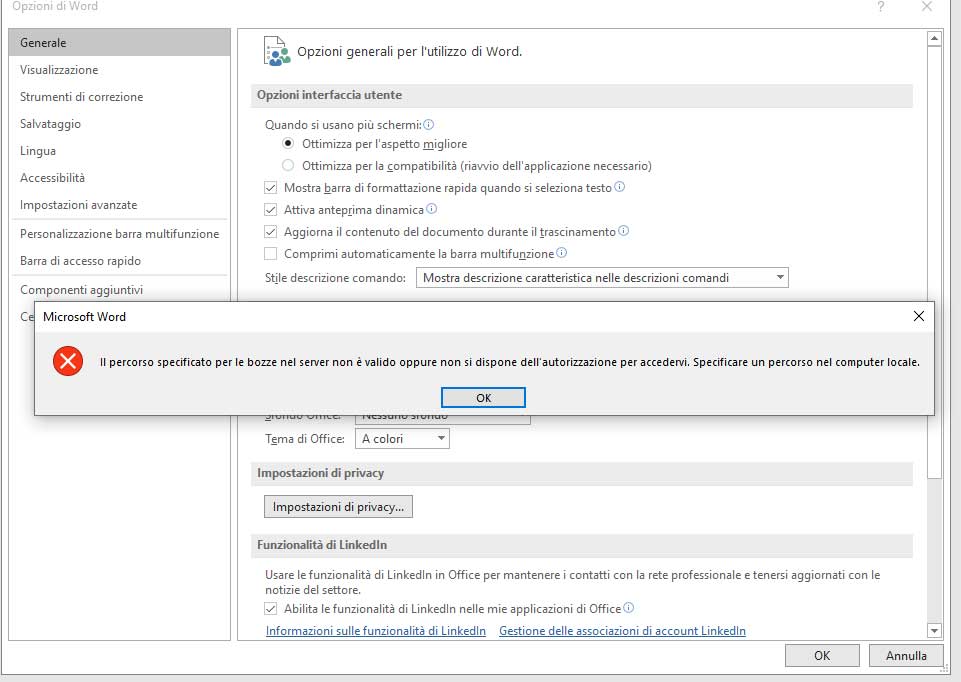Select the 'Lingua' category
The width and height of the screenshot is (961, 682).
coord(120,150)
